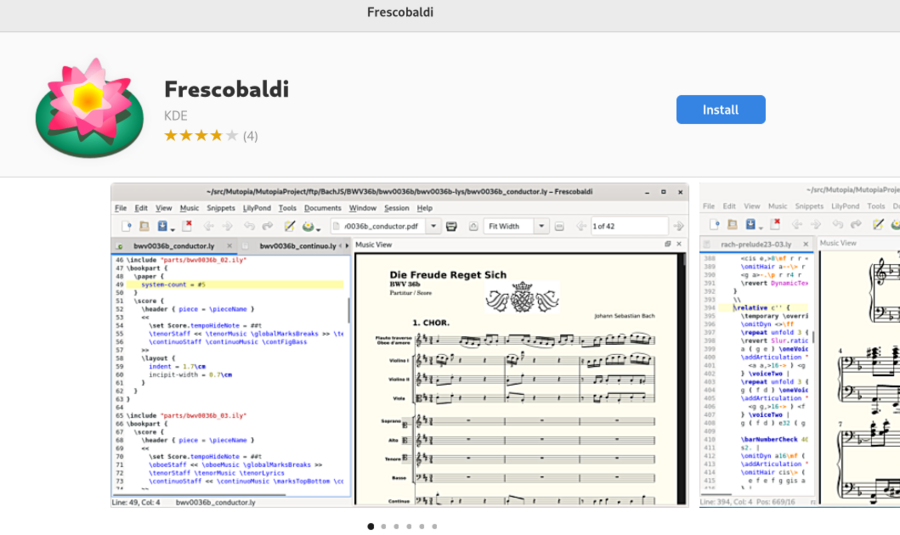Click the LilyPond engrave icon in first screenshot
The height and width of the screenshot is (535, 900).
point(308,226)
